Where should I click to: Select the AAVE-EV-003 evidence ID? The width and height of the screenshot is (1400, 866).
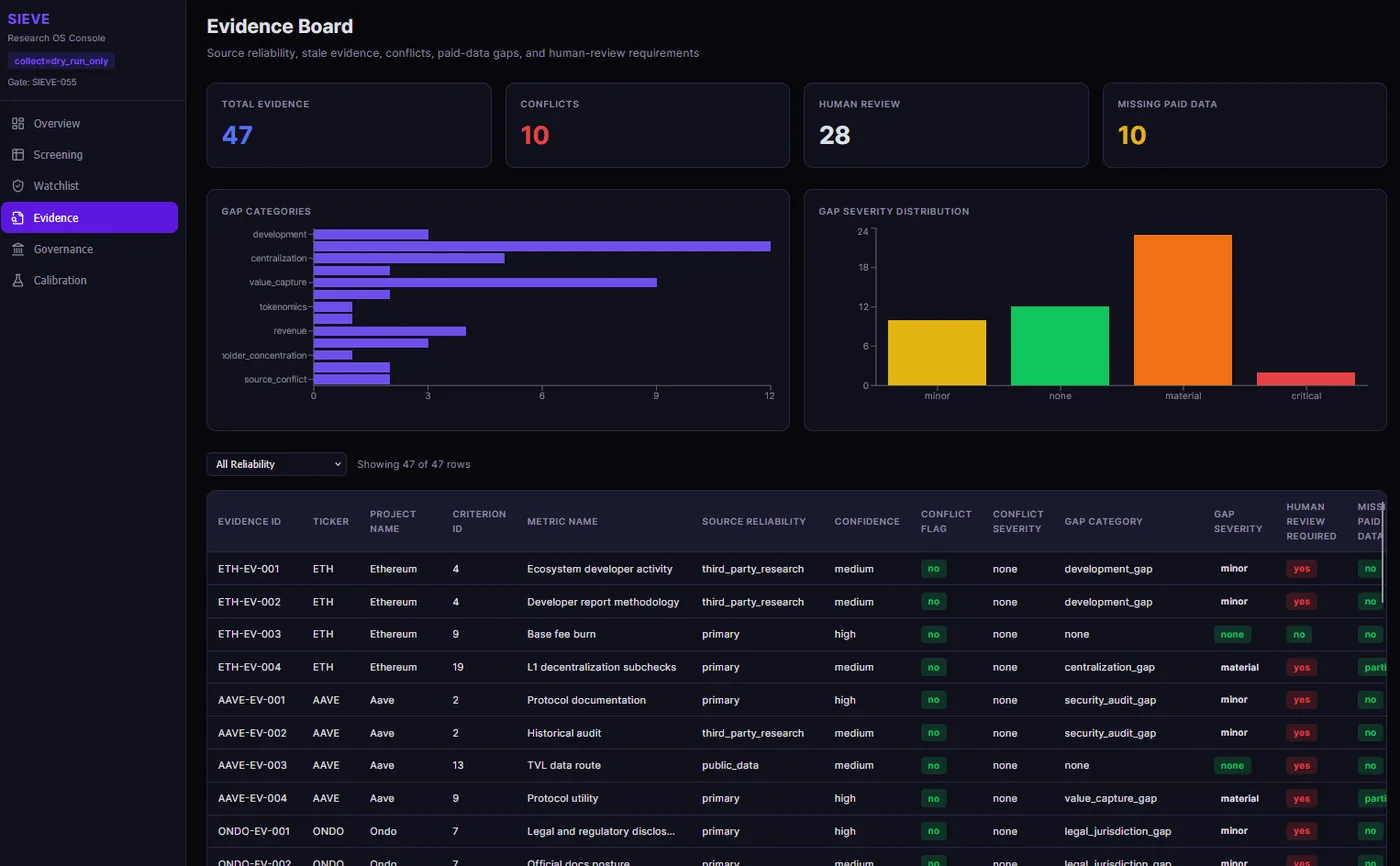click(252, 766)
